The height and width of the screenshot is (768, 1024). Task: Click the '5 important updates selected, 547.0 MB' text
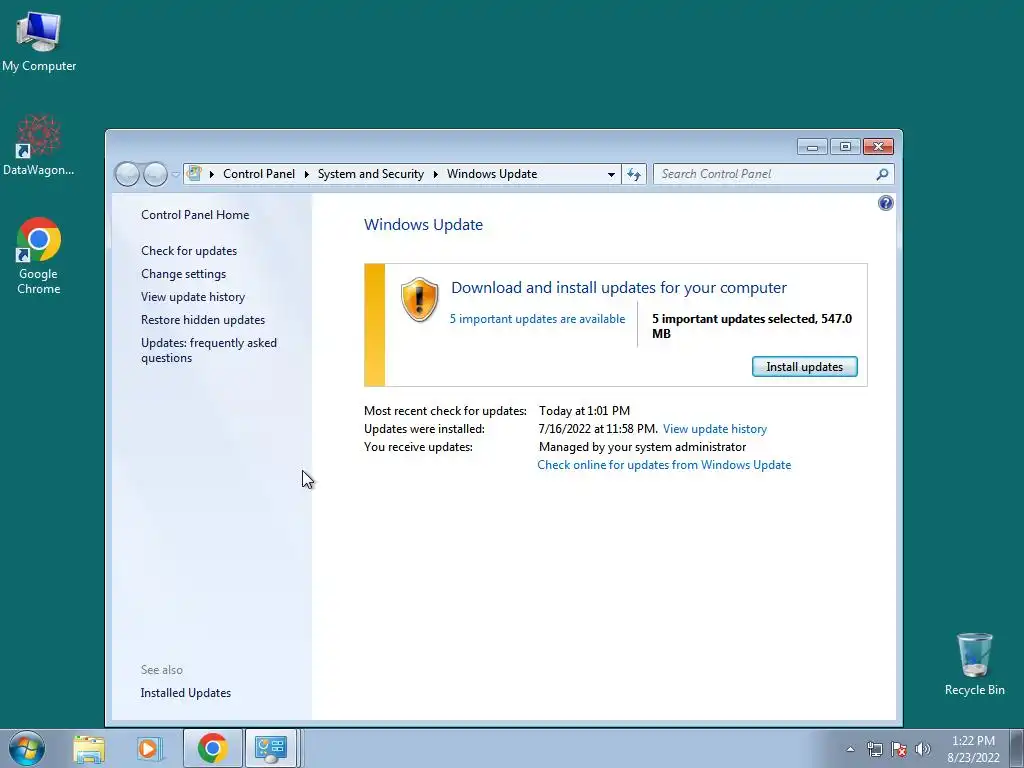(752, 326)
